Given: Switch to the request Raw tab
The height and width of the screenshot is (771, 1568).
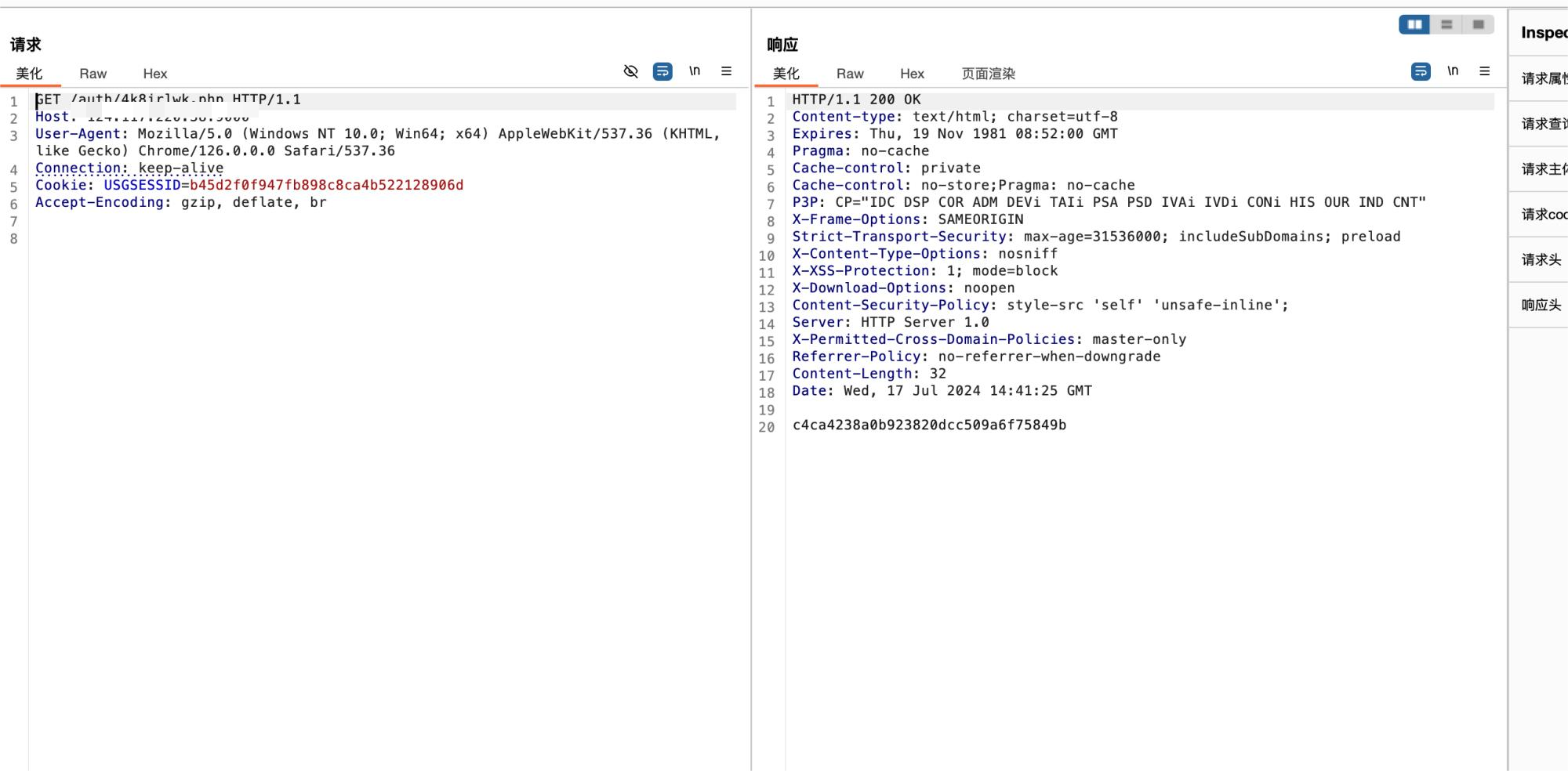Looking at the screenshot, I should point(93,74).
